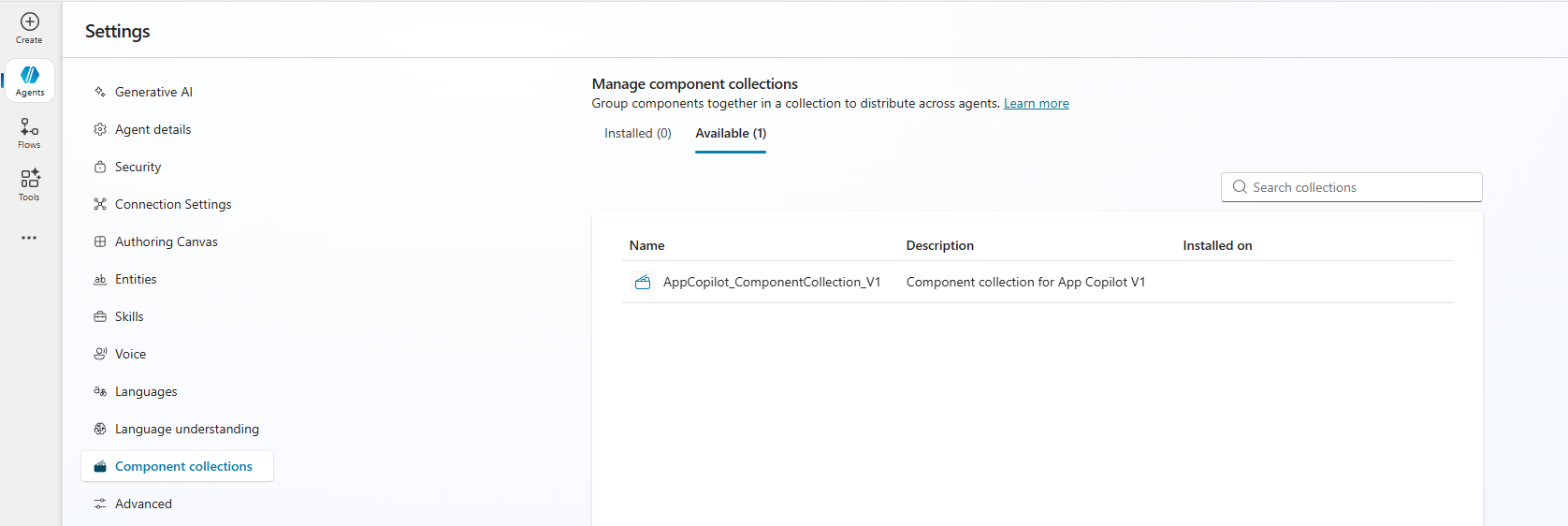The width and height of the screenshot is (1568, 526).
Task: Follow the Learn more link
Action: click(x=1036, y=104)
